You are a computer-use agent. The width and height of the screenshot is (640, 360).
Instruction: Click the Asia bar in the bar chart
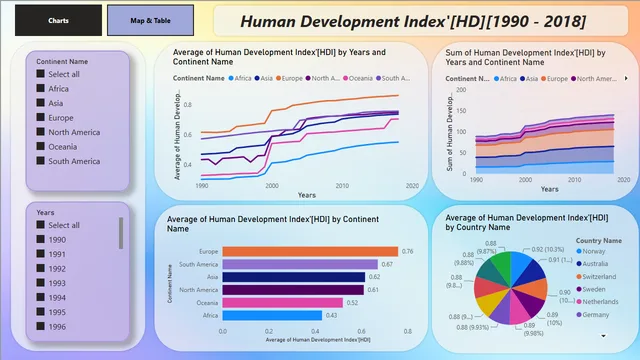[x=293, y=277]
